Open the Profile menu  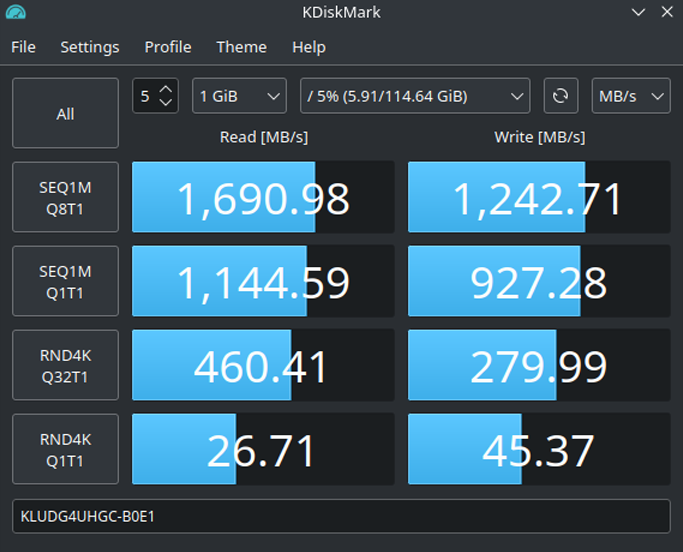point(167,47)
